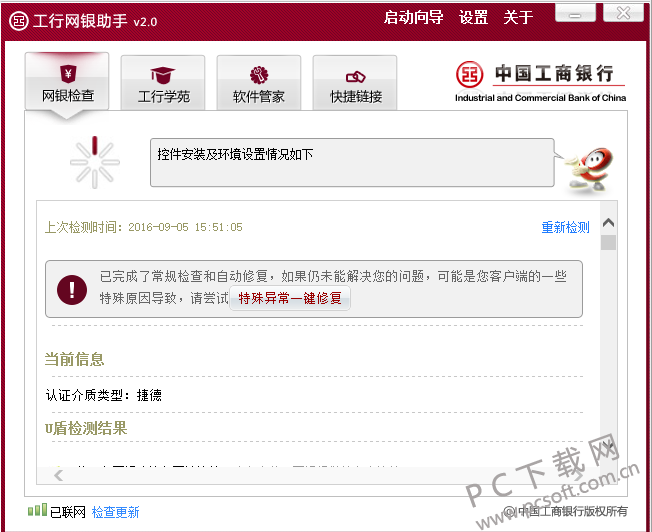The height and width of the screenshot is (532, 652).
Task: Click ICBC logo icon in title bar
Action: 19,21
